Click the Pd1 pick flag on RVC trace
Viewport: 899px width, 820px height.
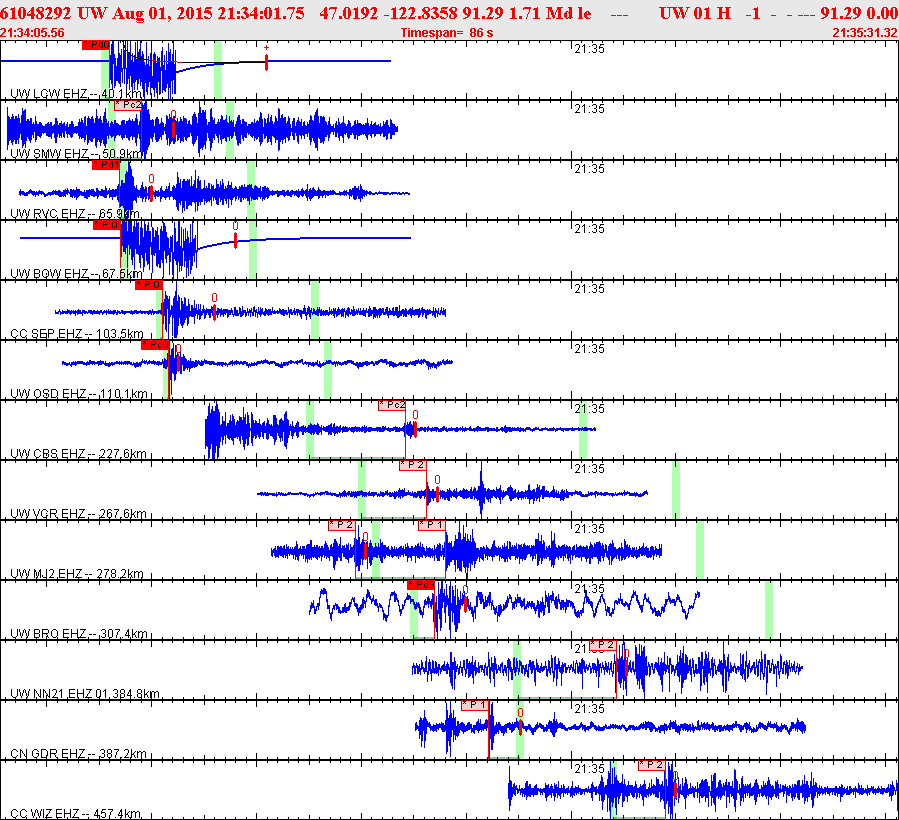(106, 165)
